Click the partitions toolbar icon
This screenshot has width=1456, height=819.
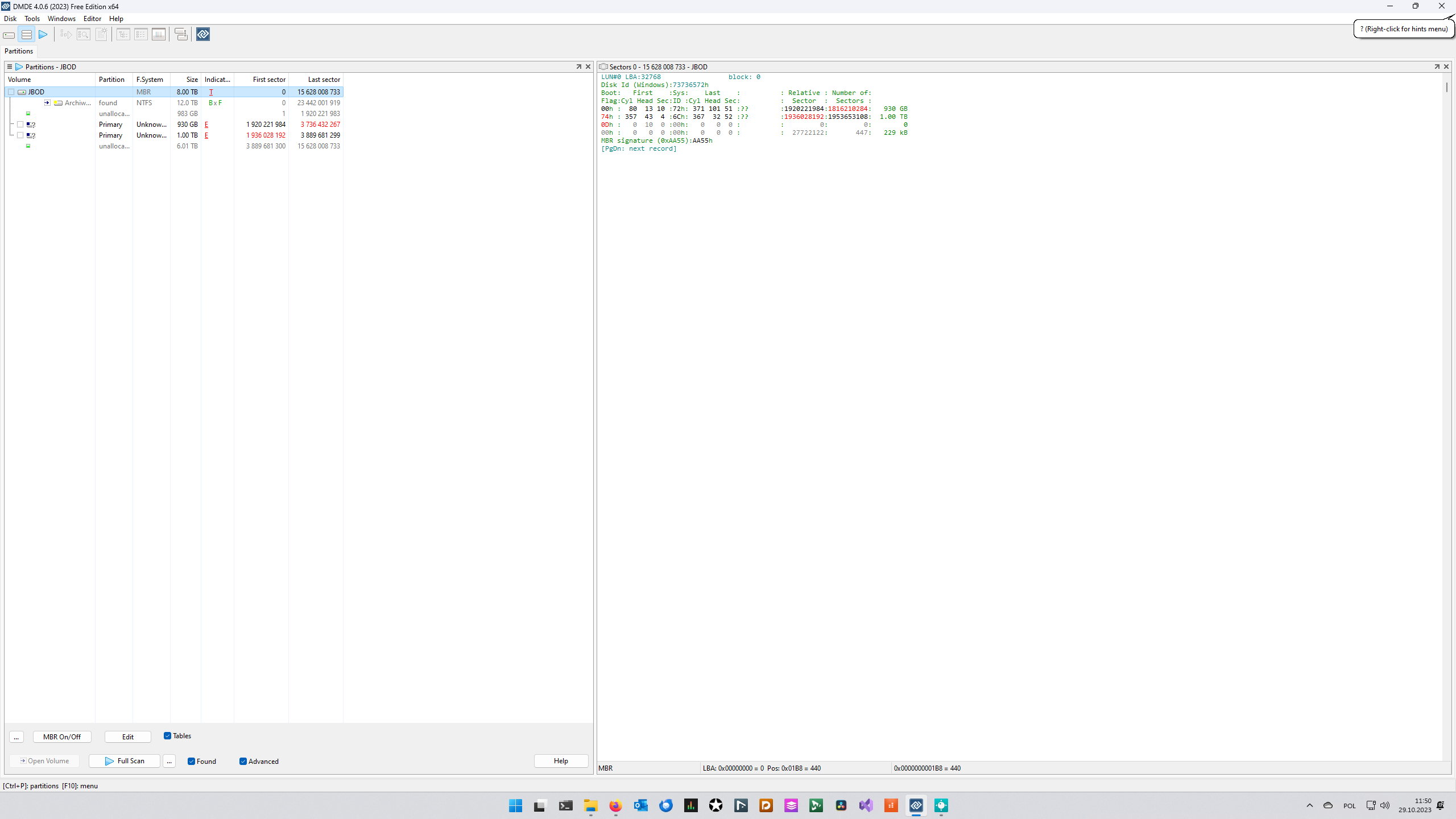click(26, 35)
